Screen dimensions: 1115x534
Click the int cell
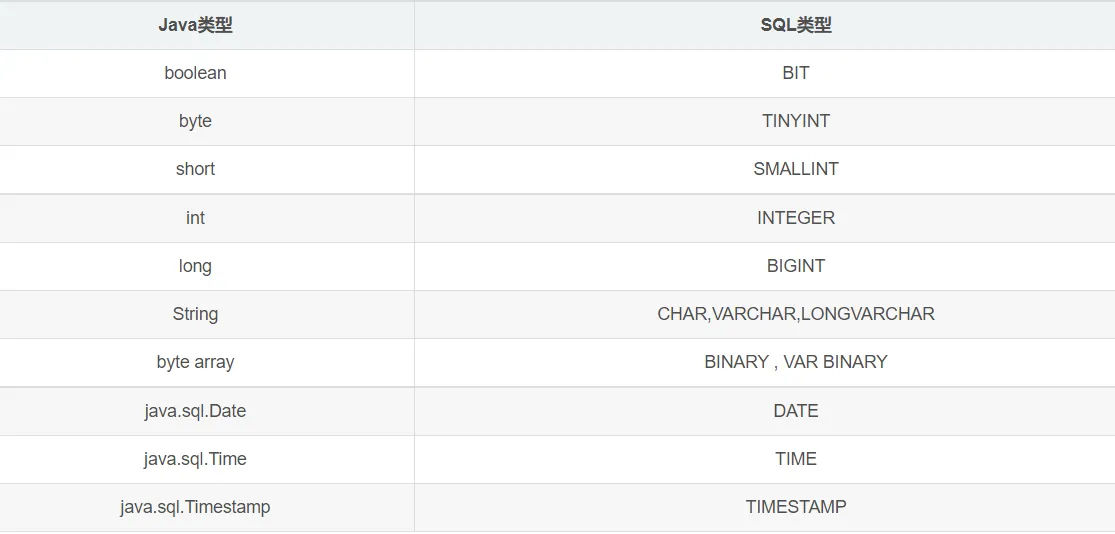pyautogui.click(x=195, y=218)
